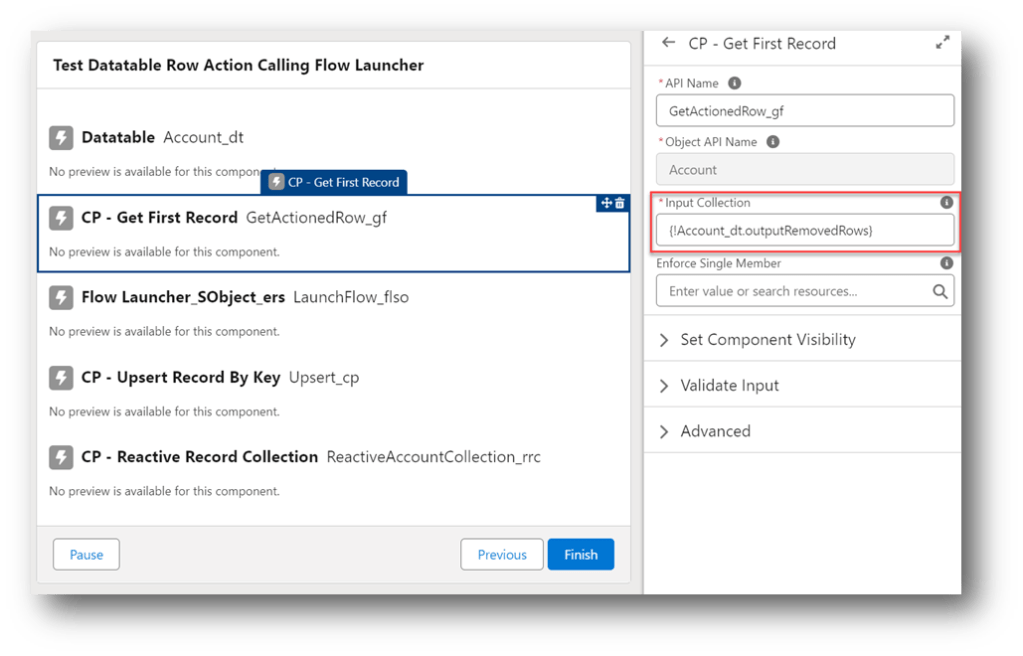The height and width of the screenshot is (656, 1023).
Task: Show info tooltip for Enforce Single Member
Action: pos(946,264)
